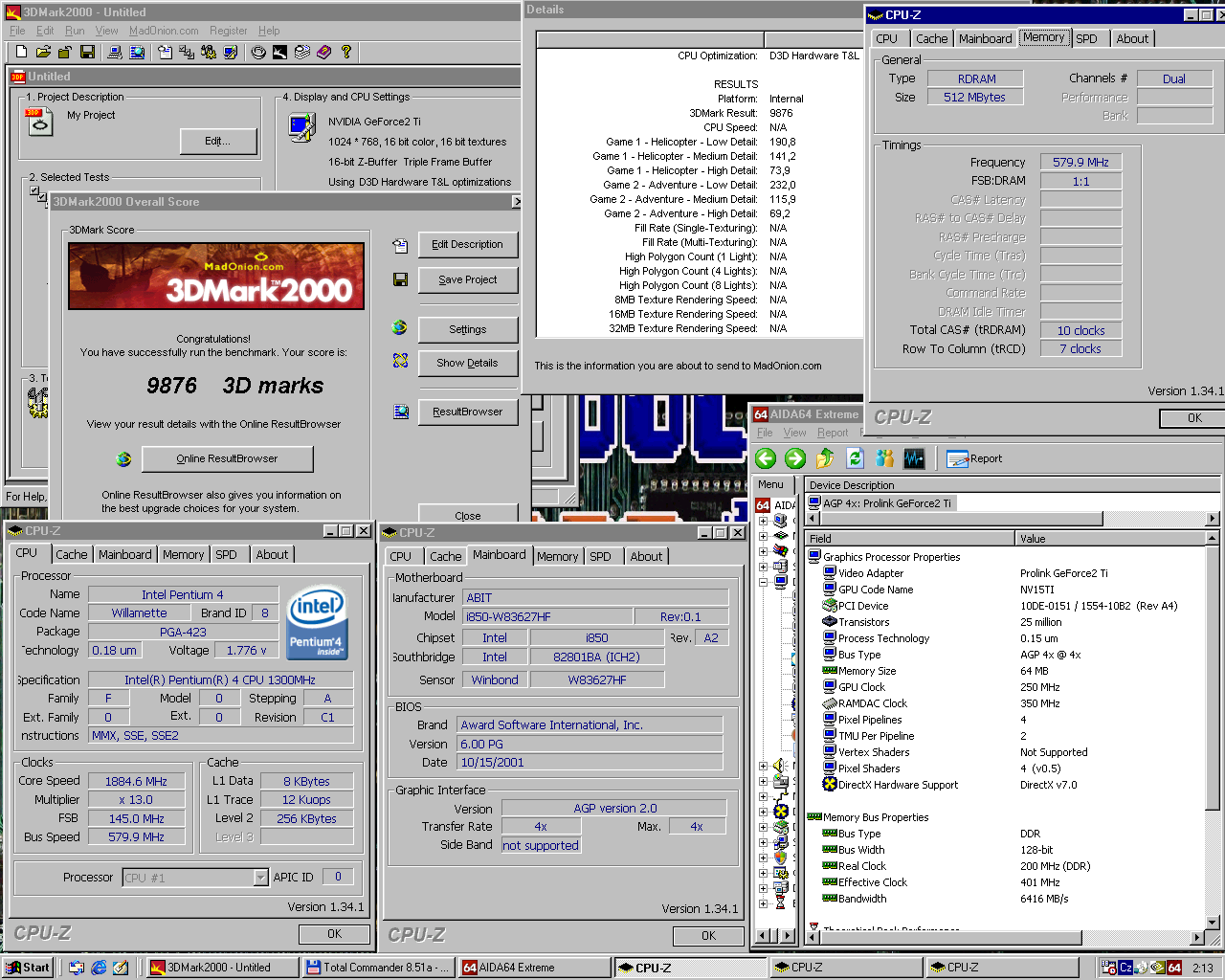The width and height of the screenshot is (1225, 980).
Task: Click the AIDA64 tray icon near clock
Action: [x=1174, y=968]
